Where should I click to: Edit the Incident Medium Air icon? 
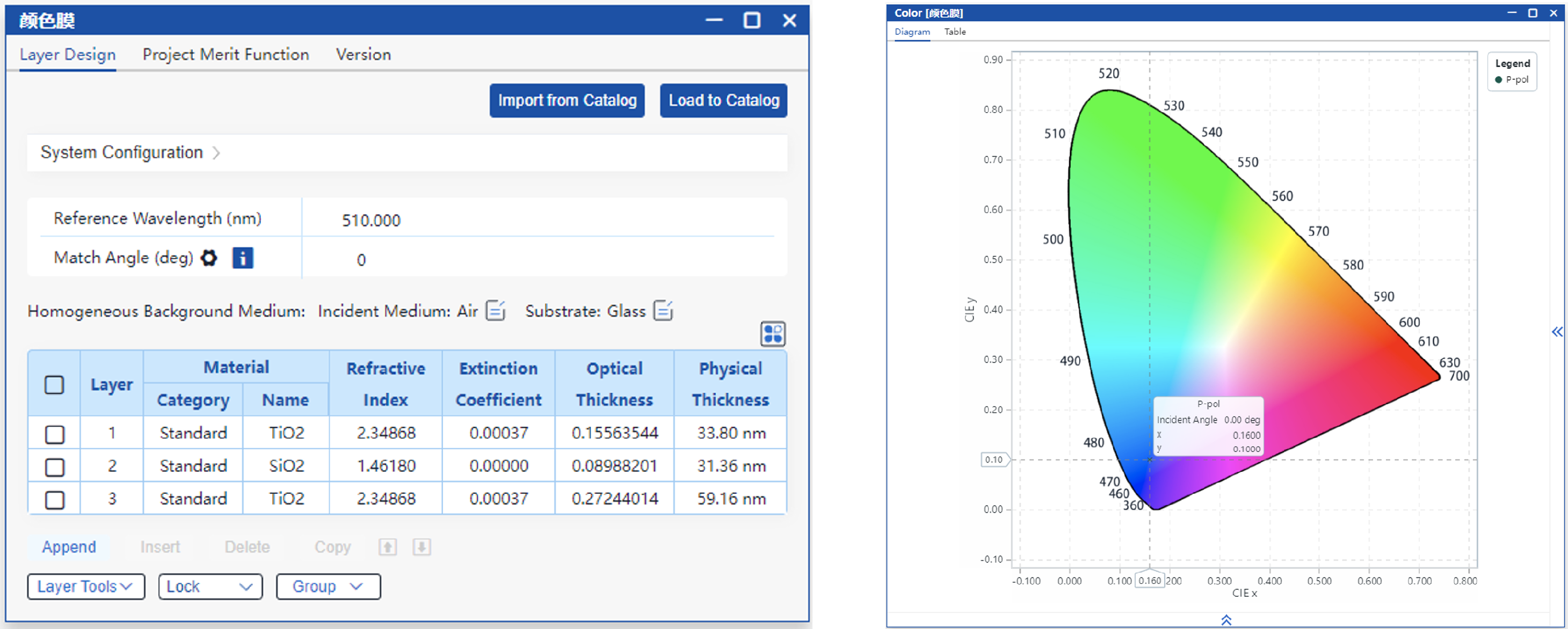[496, 310]
